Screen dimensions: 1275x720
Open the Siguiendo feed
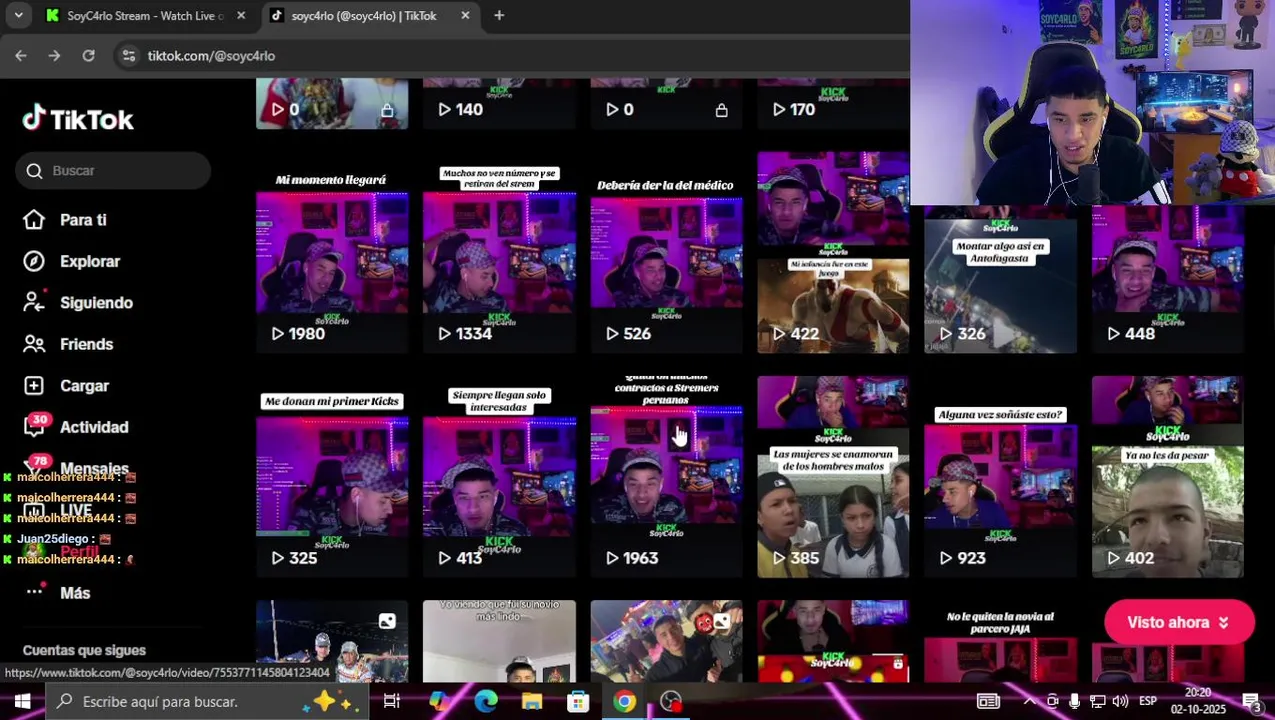pos(96,303)
